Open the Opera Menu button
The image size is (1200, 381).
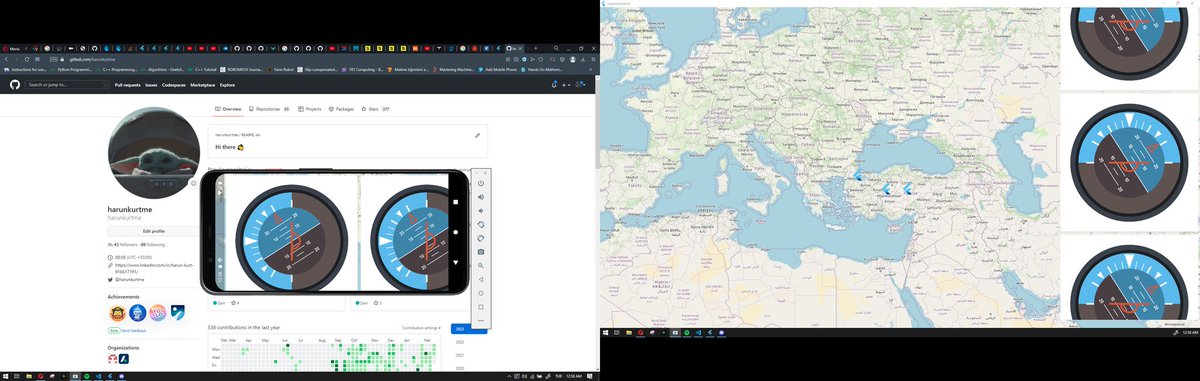pyautogui.click(x=11, y=48)
